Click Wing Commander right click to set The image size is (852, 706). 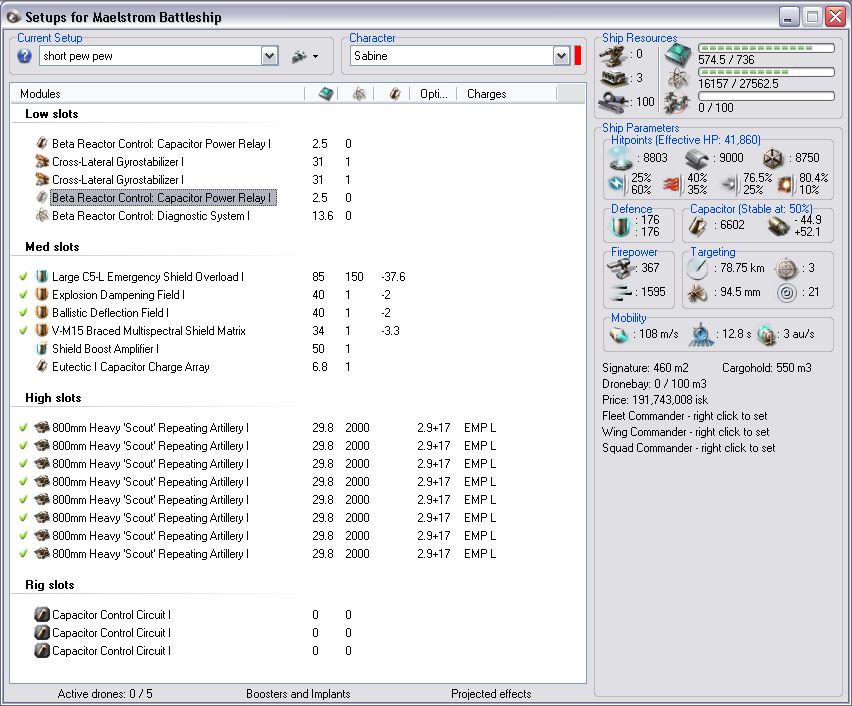tap(686, 432)
